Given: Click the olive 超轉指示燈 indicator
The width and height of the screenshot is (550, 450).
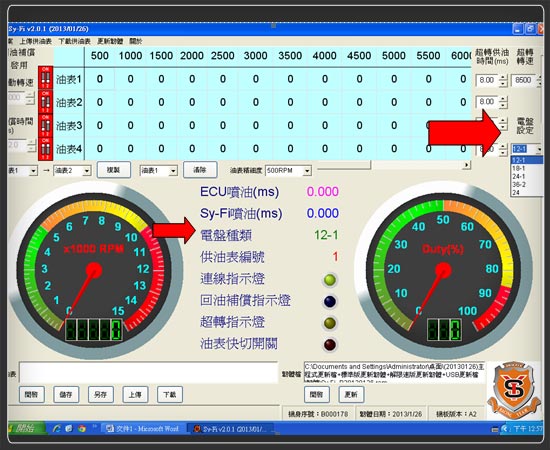Looking at the screenshot, I should point(330,323).
